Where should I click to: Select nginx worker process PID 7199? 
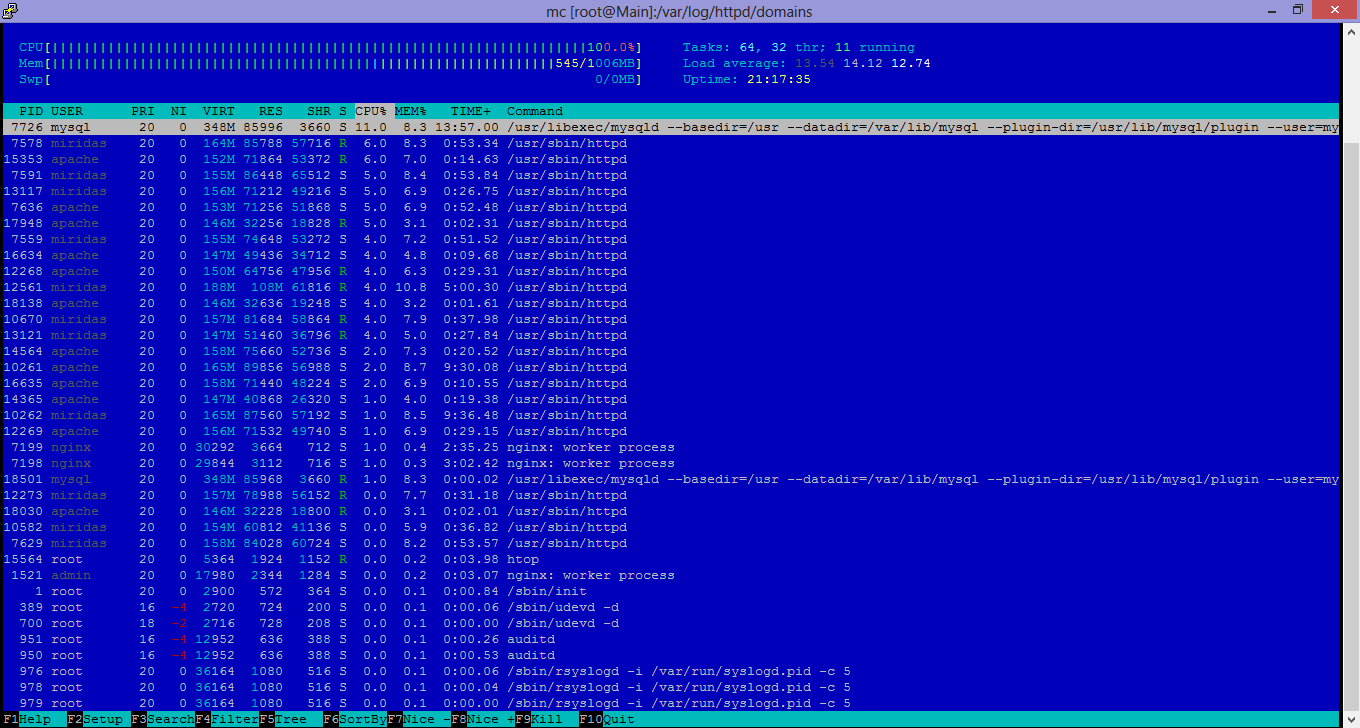(x=670, y=447)
